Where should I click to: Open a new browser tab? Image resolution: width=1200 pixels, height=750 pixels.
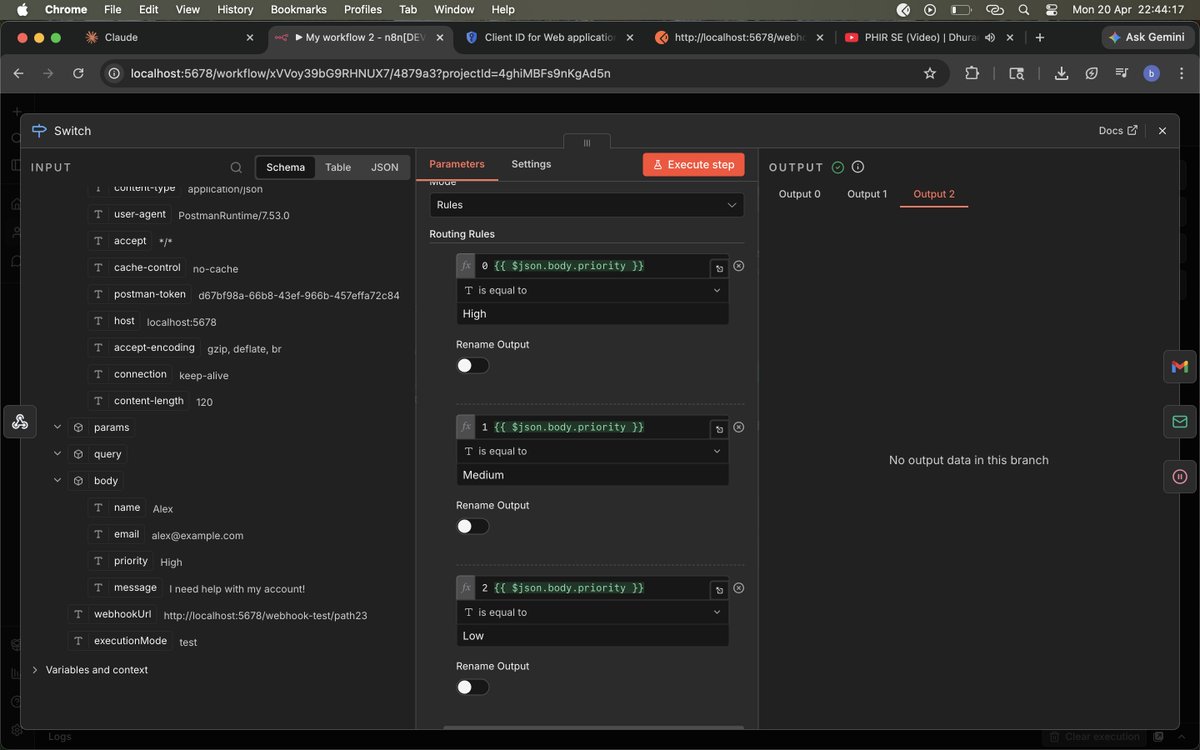[1040, 37]
